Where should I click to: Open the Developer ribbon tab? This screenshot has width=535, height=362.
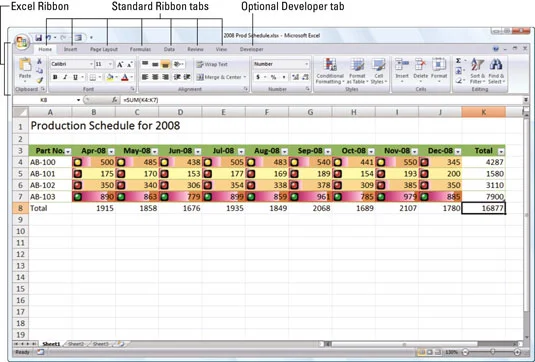tap(251, 49)
